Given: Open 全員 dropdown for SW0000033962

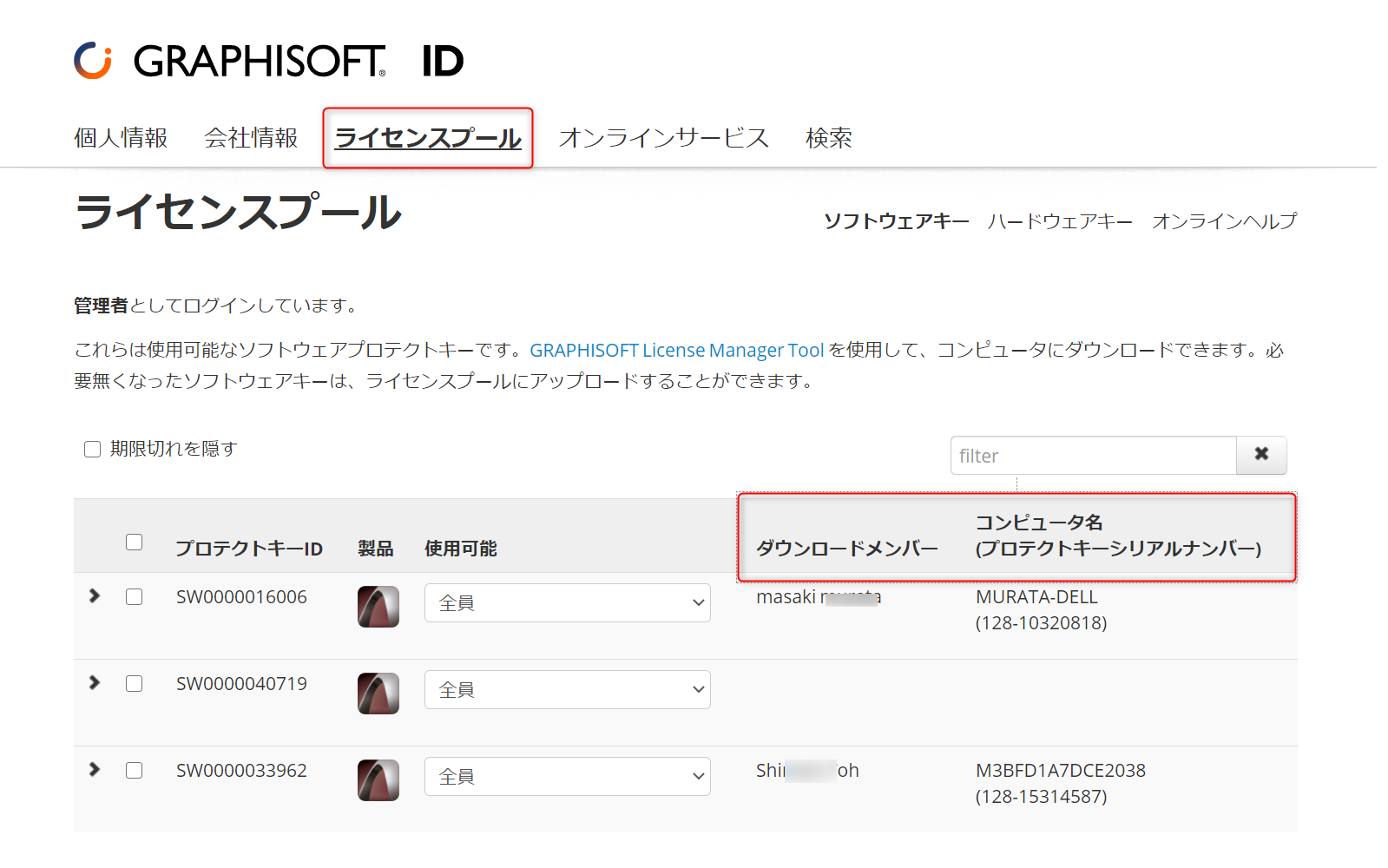Looking at the screenshot, I should [x=568, y=776].
